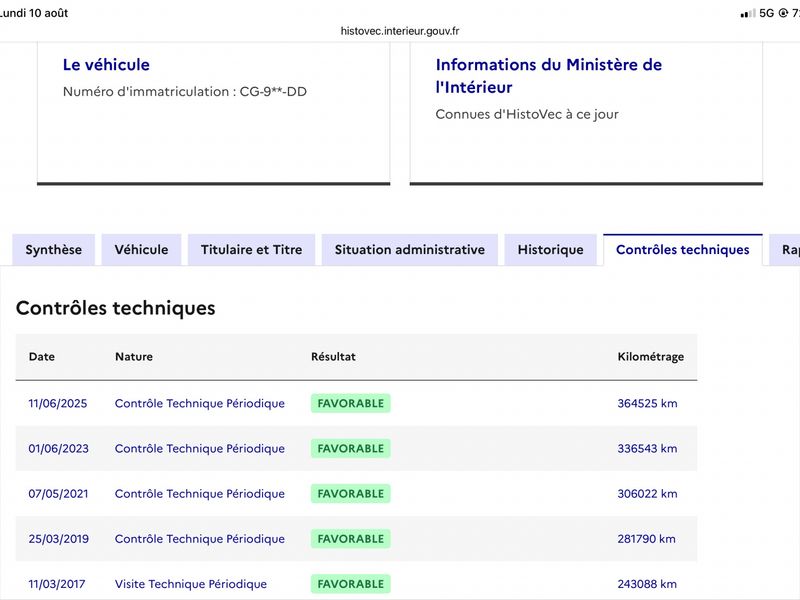Click the FAVORABLE badge for 01/06/2023
This screenshot has width=800, height=600.
coord(351,448)
